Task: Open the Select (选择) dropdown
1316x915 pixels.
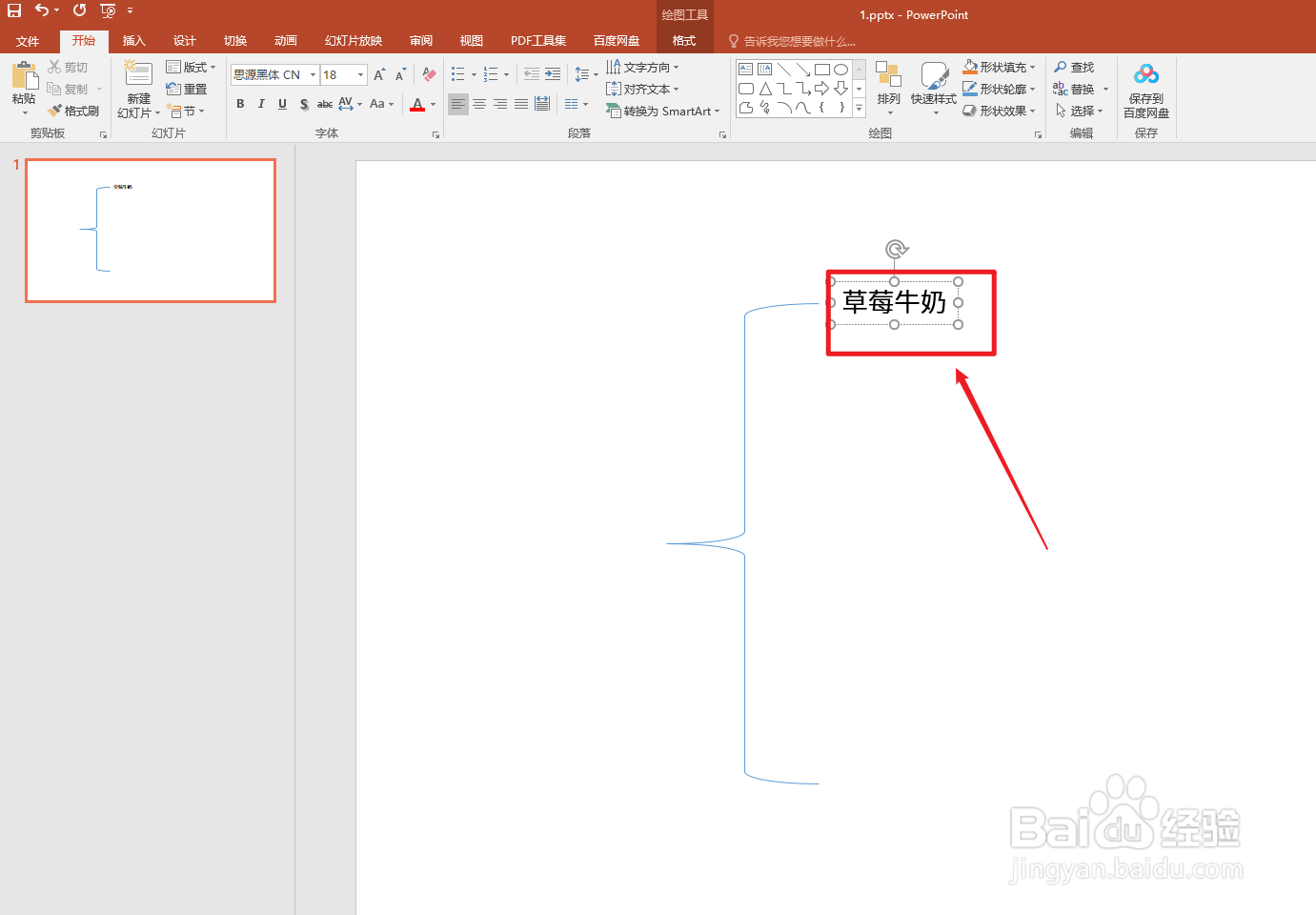Action: coord(1079,111)
